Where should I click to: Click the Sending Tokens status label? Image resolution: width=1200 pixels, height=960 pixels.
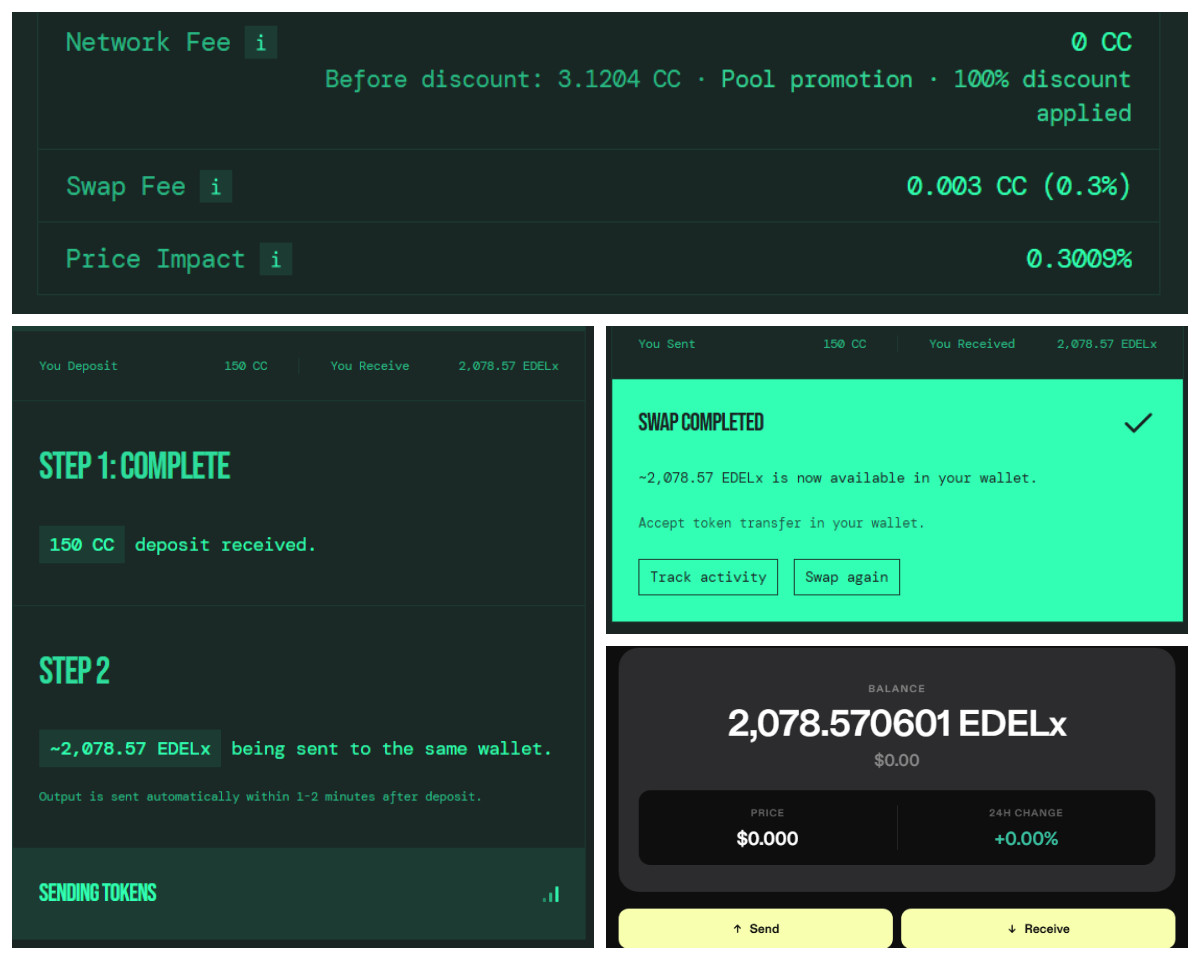(x=98, y=893)
